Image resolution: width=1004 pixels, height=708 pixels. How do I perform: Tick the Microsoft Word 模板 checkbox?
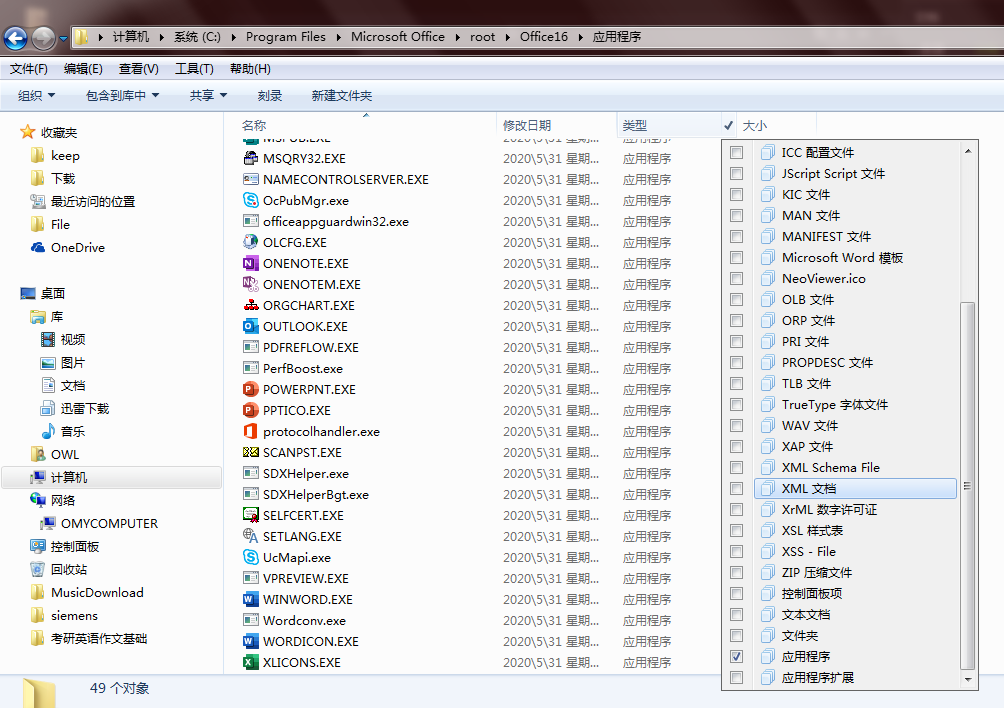[736, 257]
